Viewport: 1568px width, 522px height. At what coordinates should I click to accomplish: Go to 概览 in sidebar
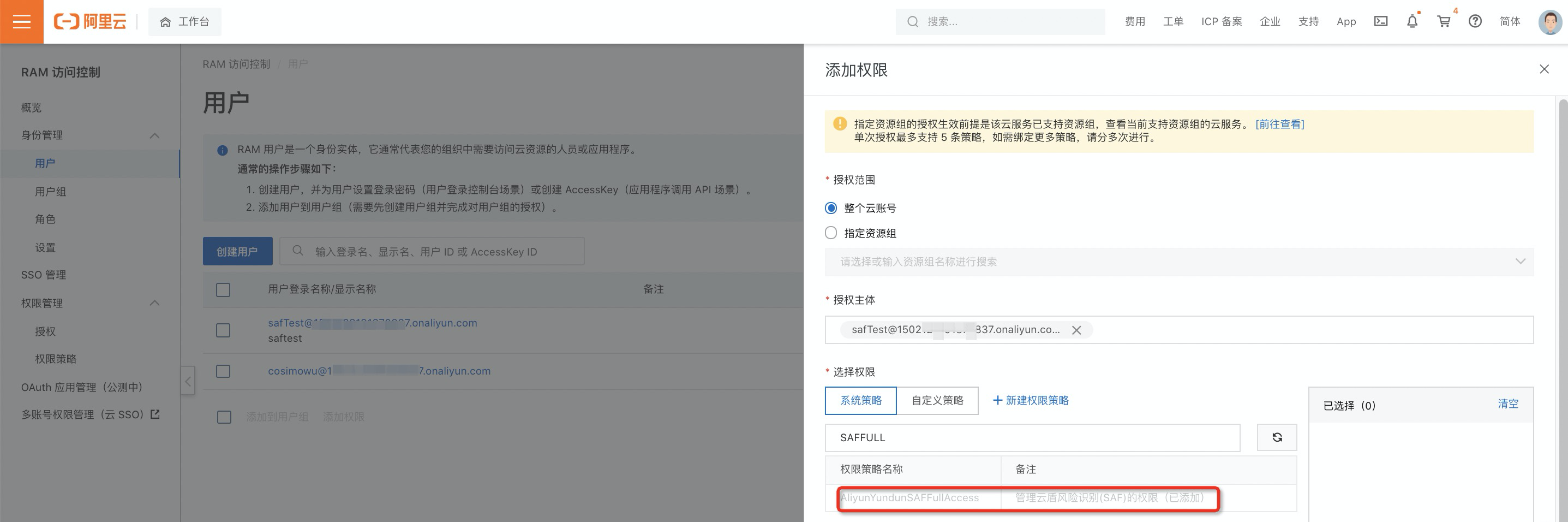click(31, 108)
